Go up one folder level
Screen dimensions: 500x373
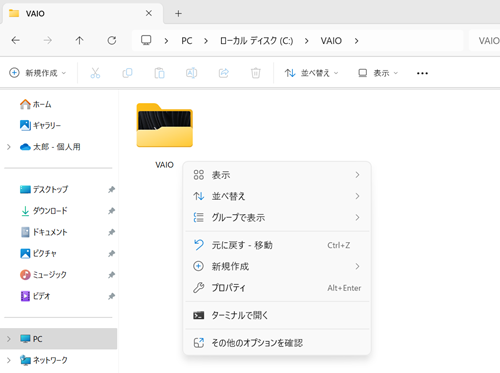79,40
